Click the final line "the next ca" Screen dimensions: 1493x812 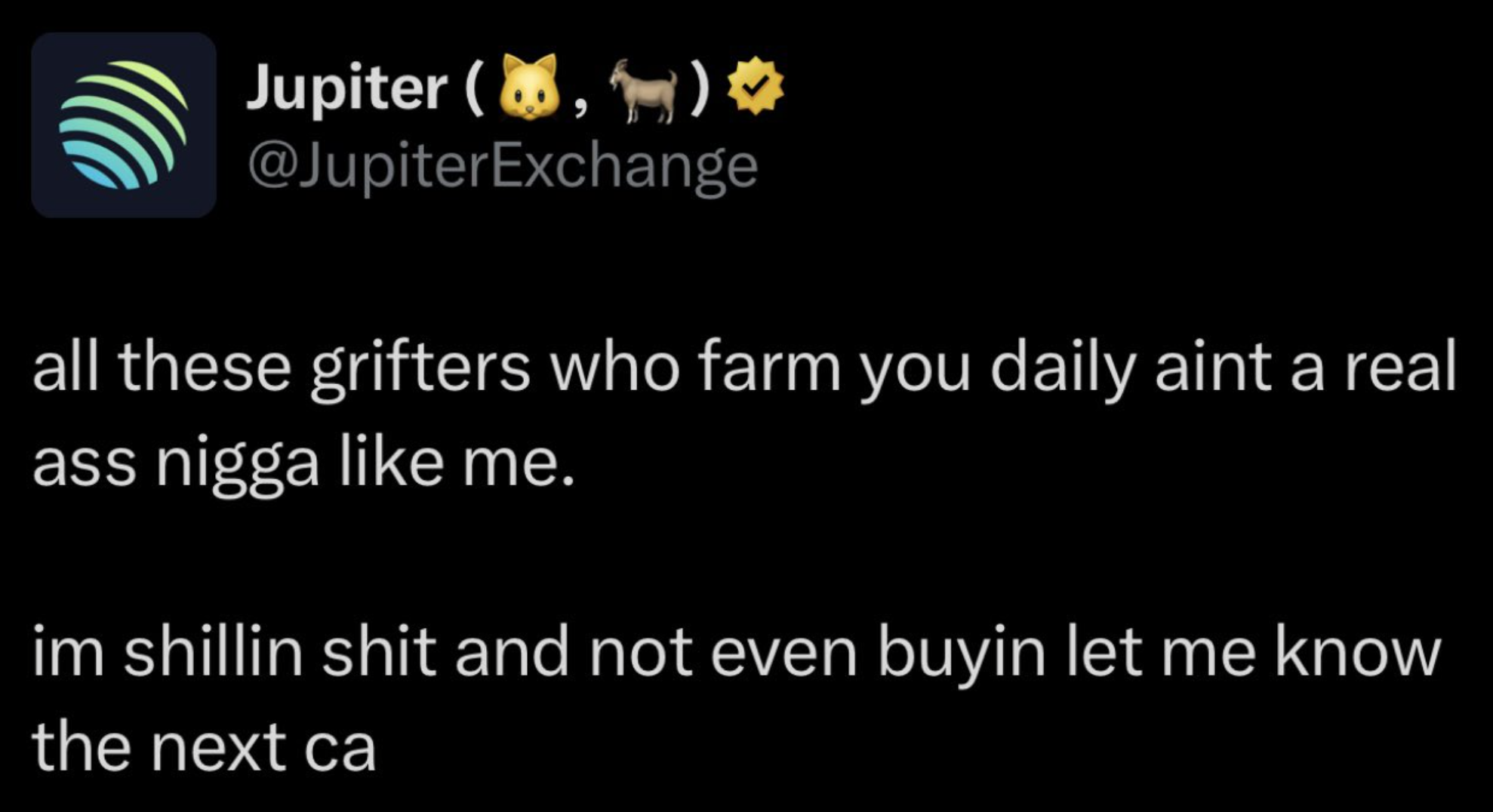(204, 747)
